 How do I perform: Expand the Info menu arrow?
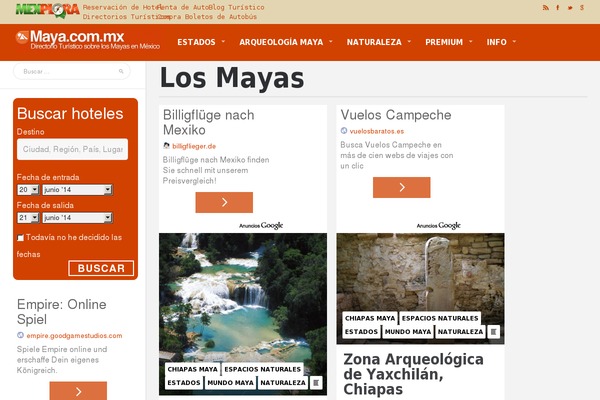click(514, 41)
